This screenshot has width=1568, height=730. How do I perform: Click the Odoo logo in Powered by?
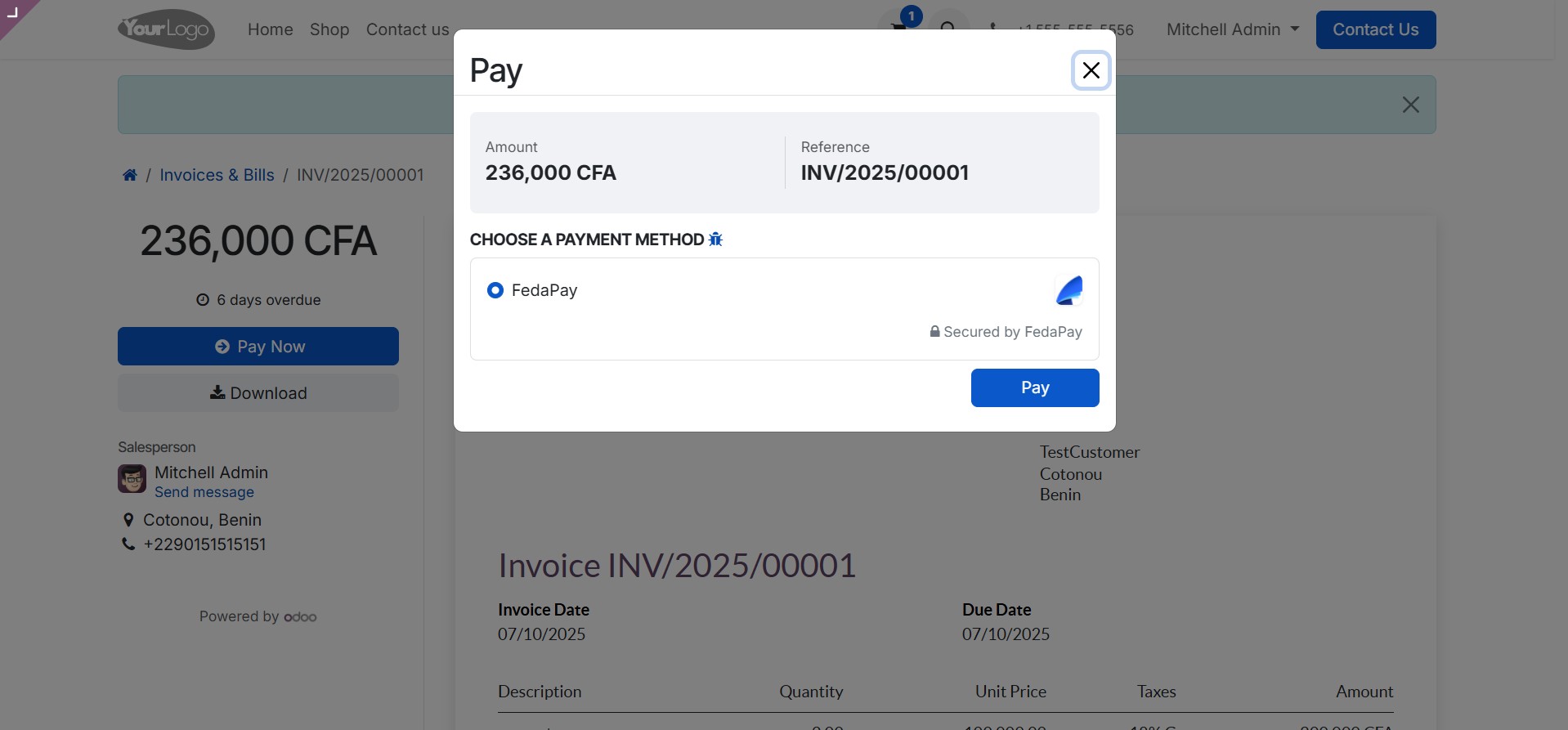pyautogui.click(x=300, y=617)
